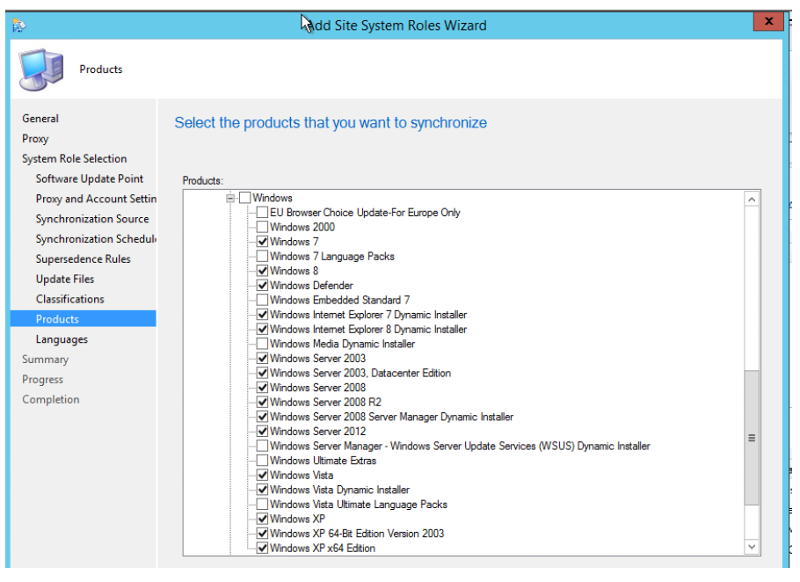
Task: Click the wizard icon in the title bar
Action: click(18, 22)
